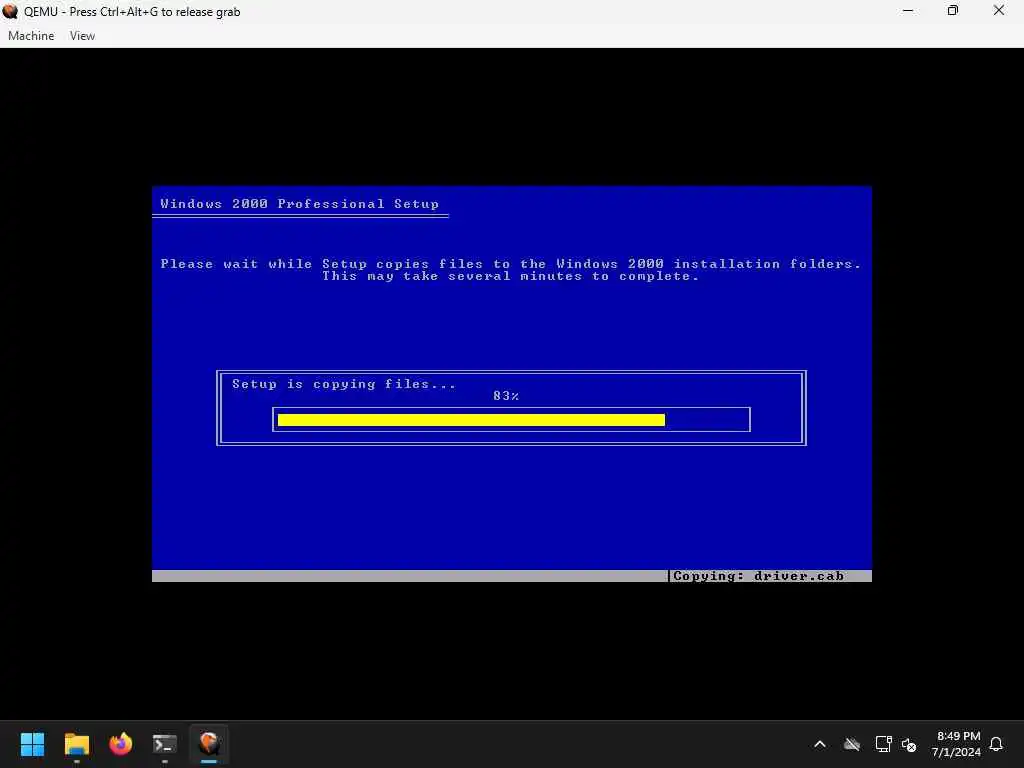Click 'Setup is copying files...' text

tap(344, 384)
